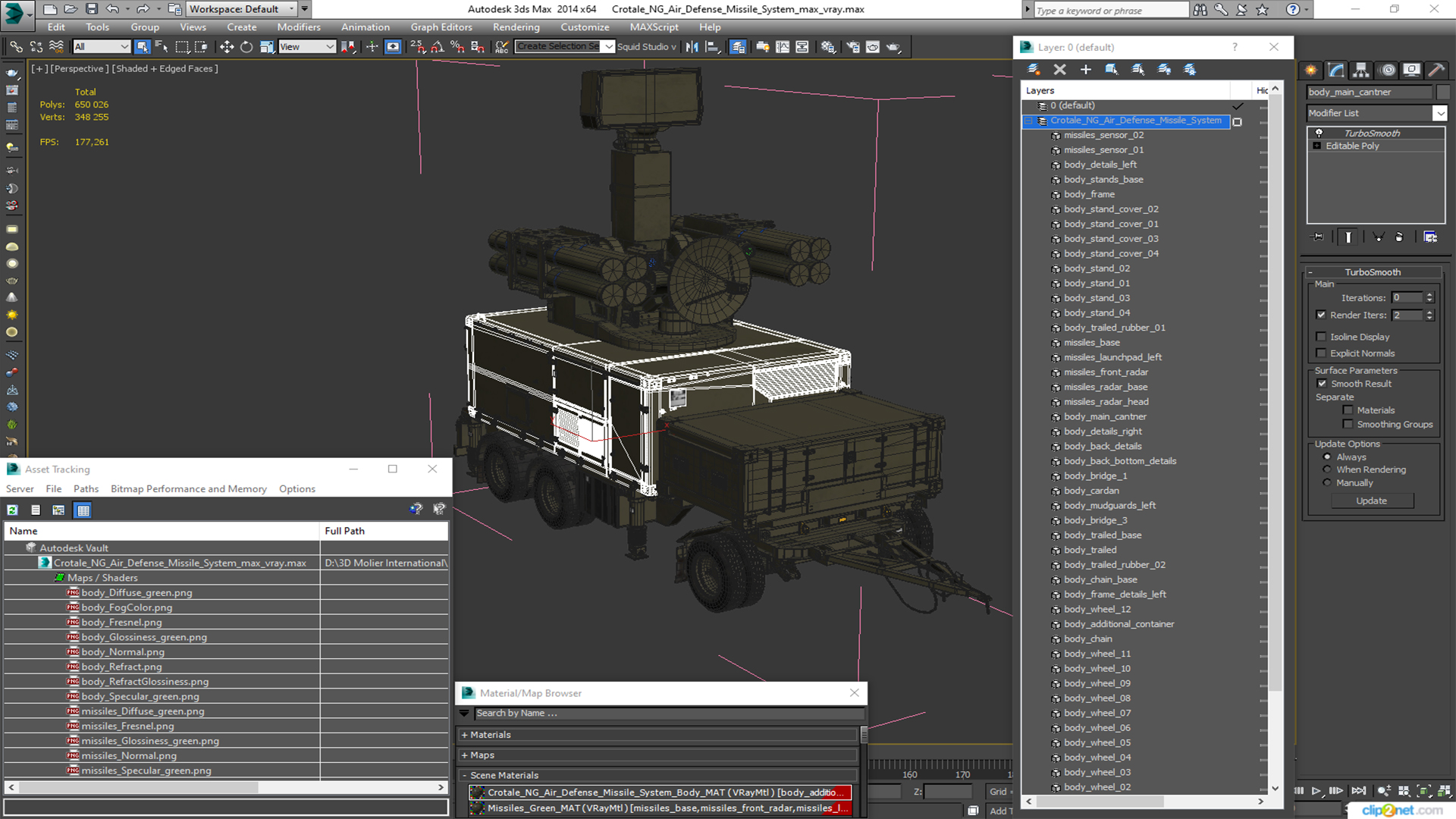Viewport: 1456px width, 819px height.
Task: Open the Hierarchy command panel tab
Action: tap(1361, 71)
